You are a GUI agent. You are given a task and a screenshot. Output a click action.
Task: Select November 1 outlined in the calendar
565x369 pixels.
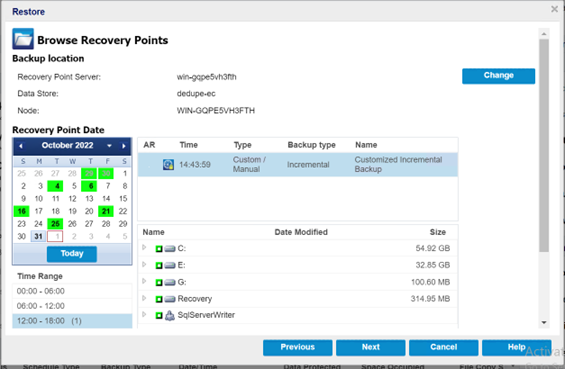[x=55, y=237]
